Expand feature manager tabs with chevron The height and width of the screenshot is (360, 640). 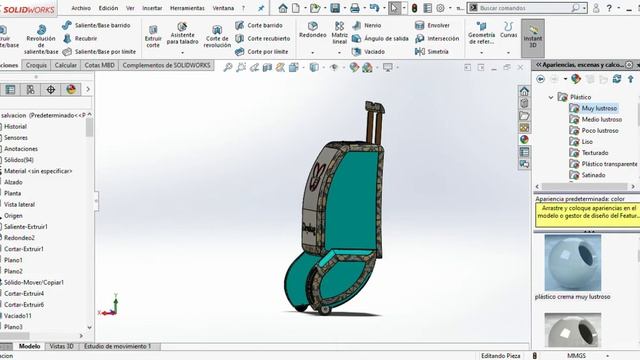pos(88,89)
